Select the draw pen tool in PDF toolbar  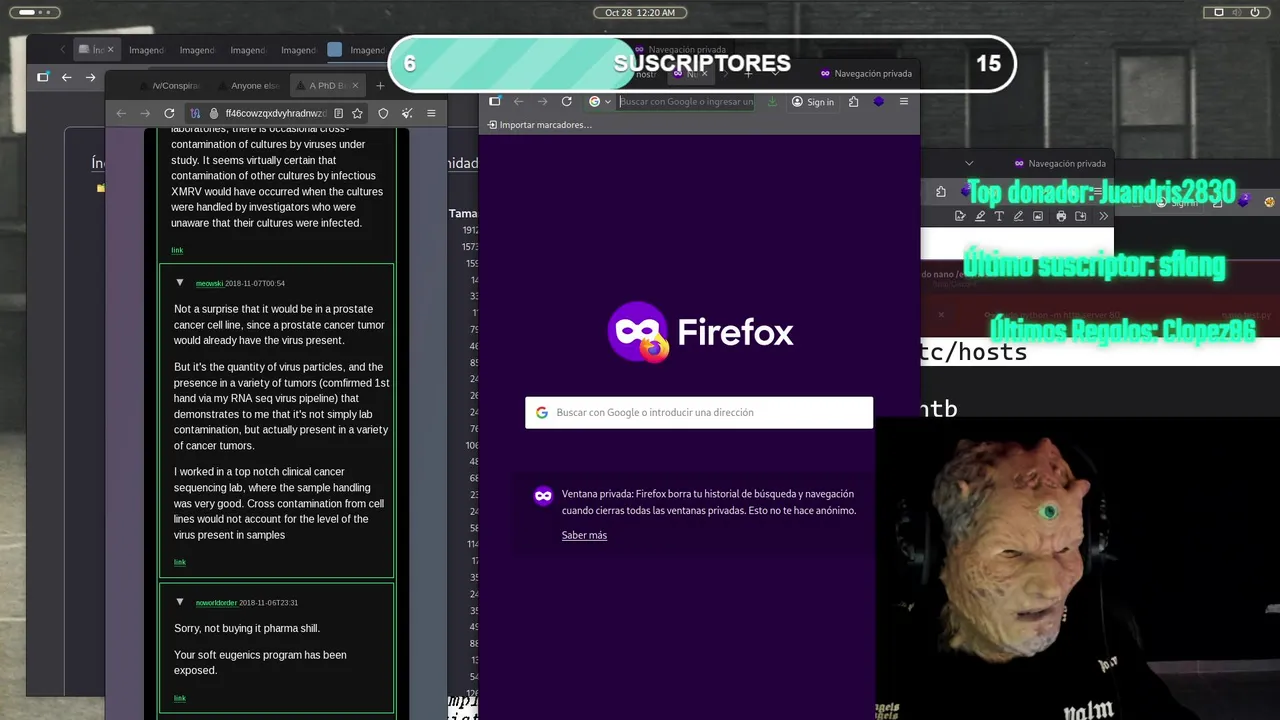click(1018, 216)
